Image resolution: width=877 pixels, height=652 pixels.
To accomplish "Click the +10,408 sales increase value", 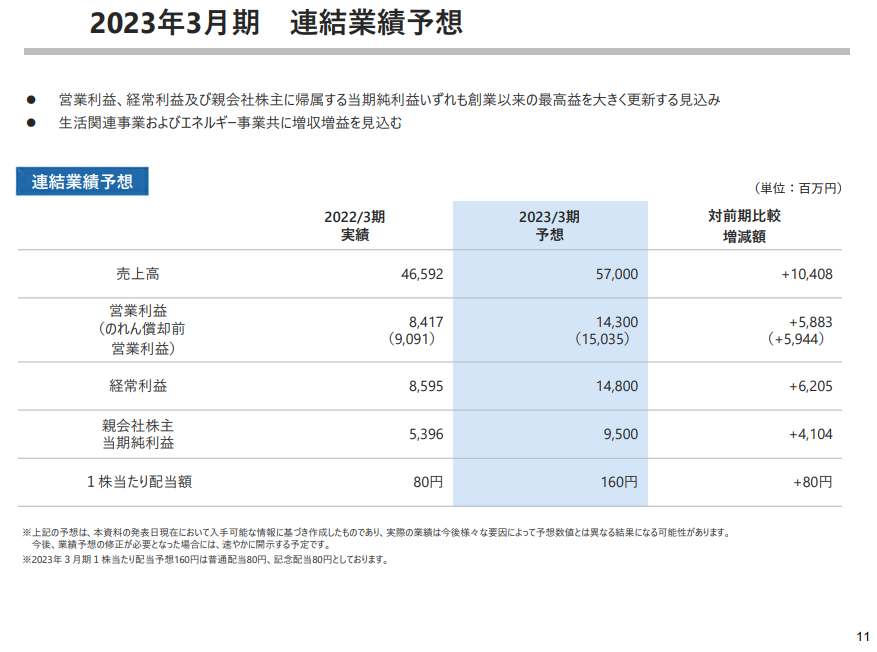I will pos(806,274).
